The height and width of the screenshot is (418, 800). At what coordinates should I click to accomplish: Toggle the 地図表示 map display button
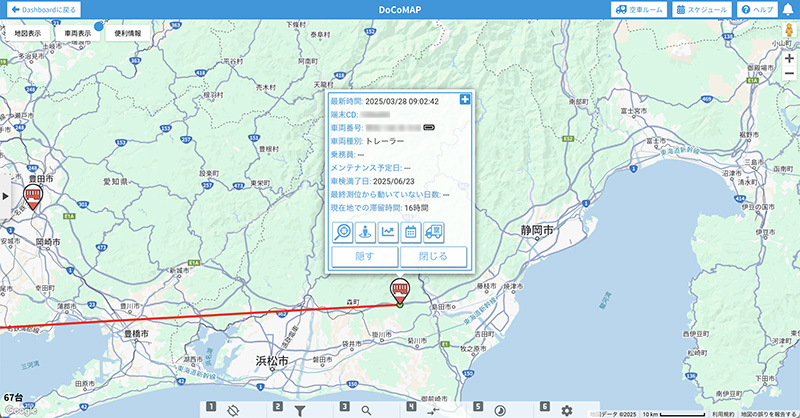[29, 33]
